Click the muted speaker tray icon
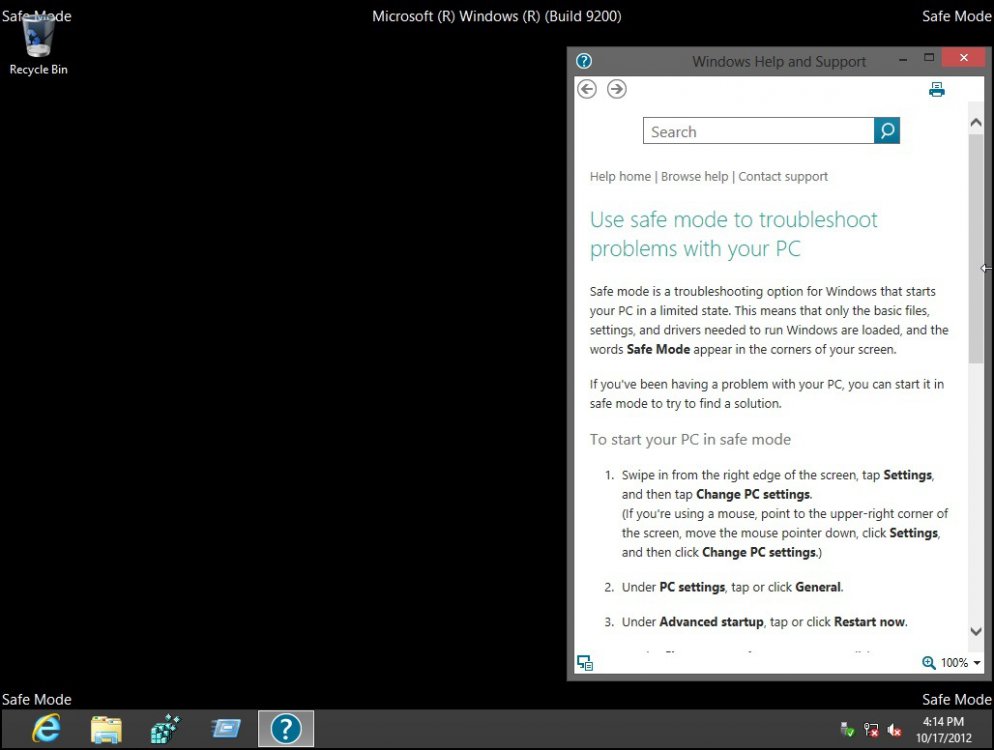994x750 pixels. coord(894,730)
